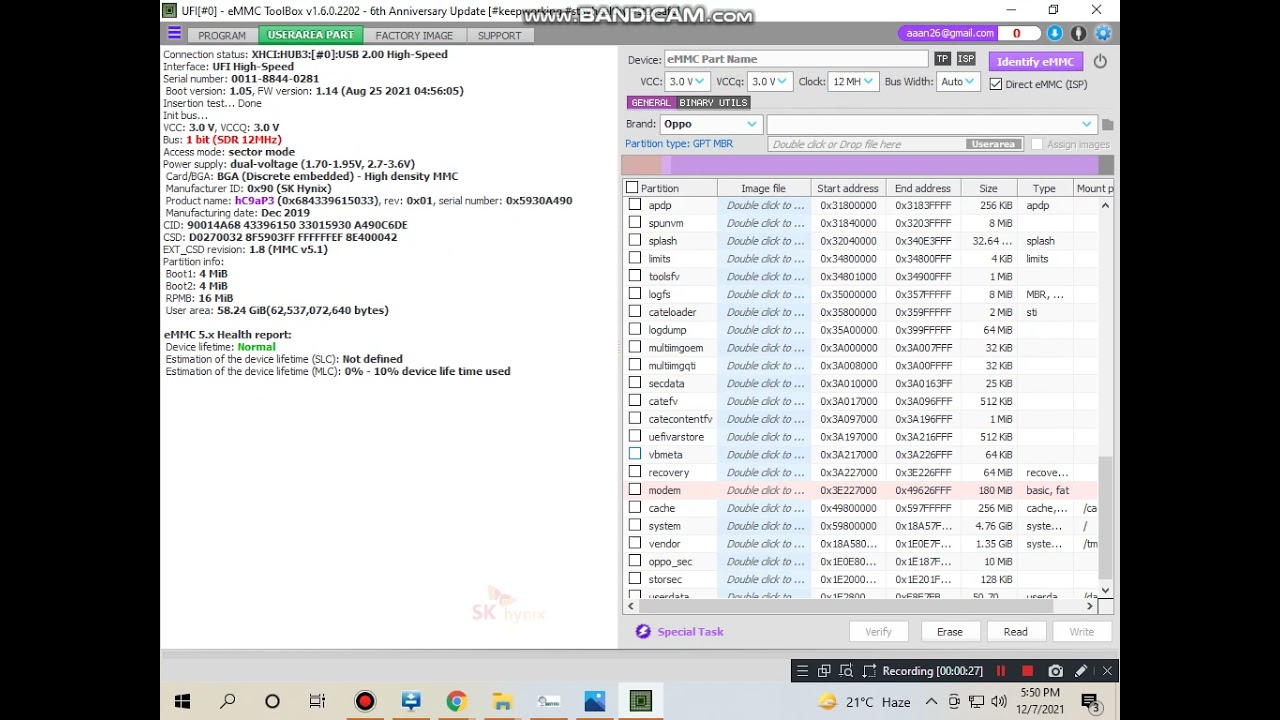The height and width of the screenshot is (720, 1280).
Task: Pause the Bandicam recording
Action: pyautogui.click(x=1001, y=671)
